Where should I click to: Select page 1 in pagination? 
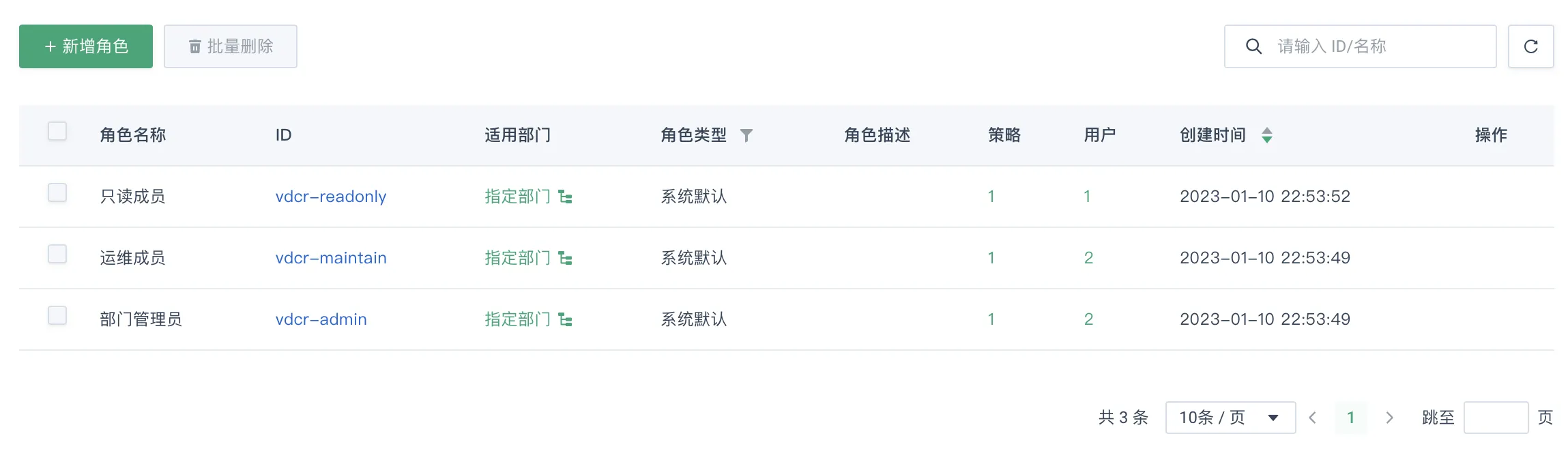[x=1350, y=418]
